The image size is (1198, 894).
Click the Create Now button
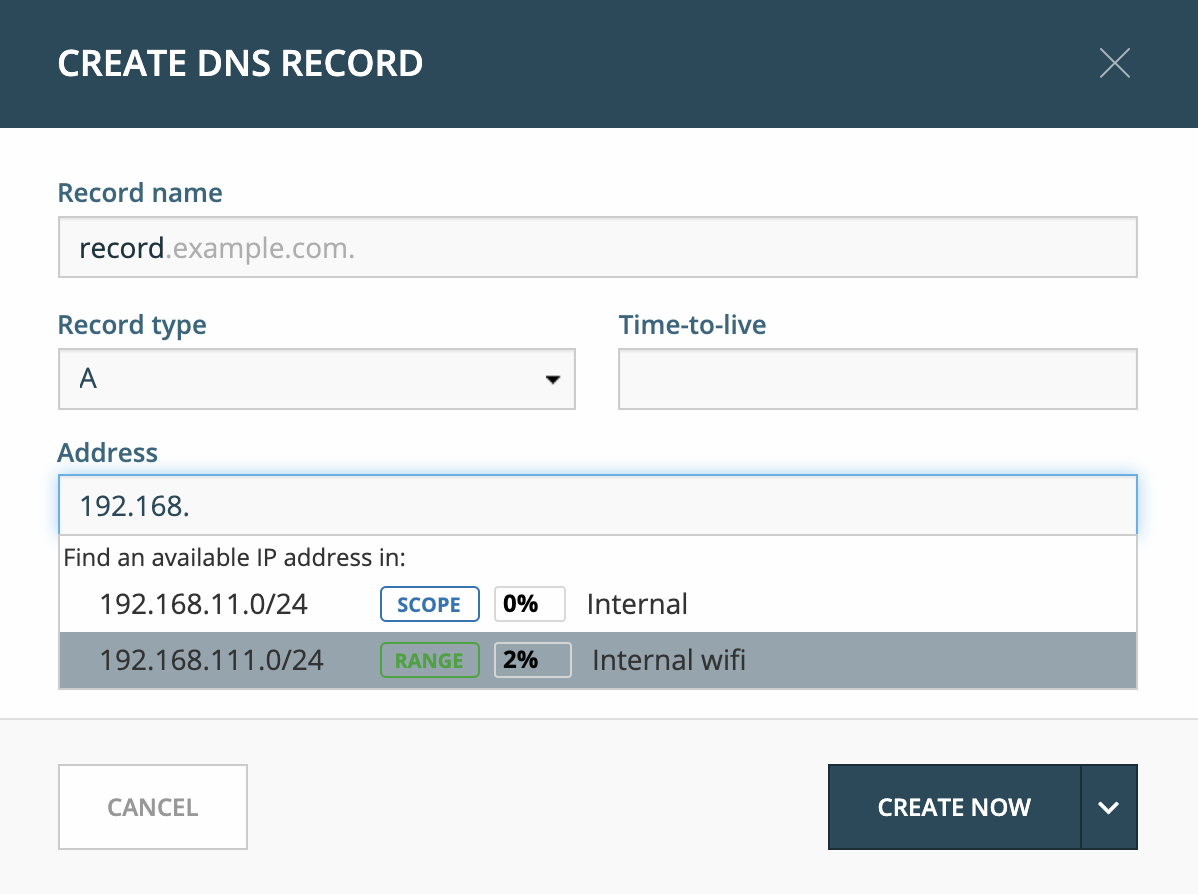coord(954,807)
